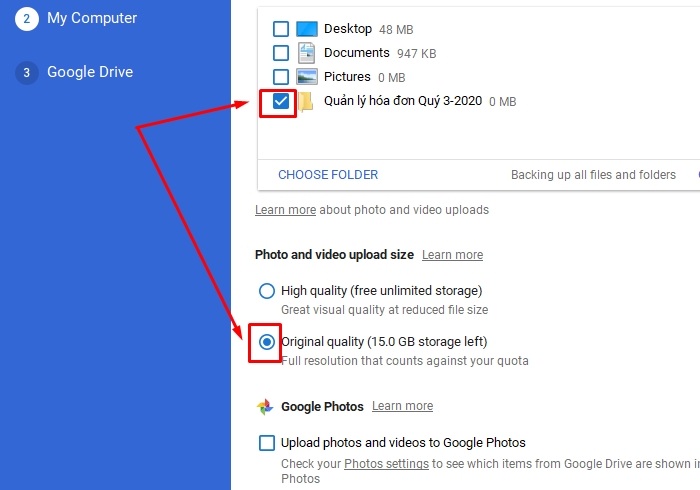Open the Google Drive step
This screenshot has width=700, height=490.
coord(90,72)
